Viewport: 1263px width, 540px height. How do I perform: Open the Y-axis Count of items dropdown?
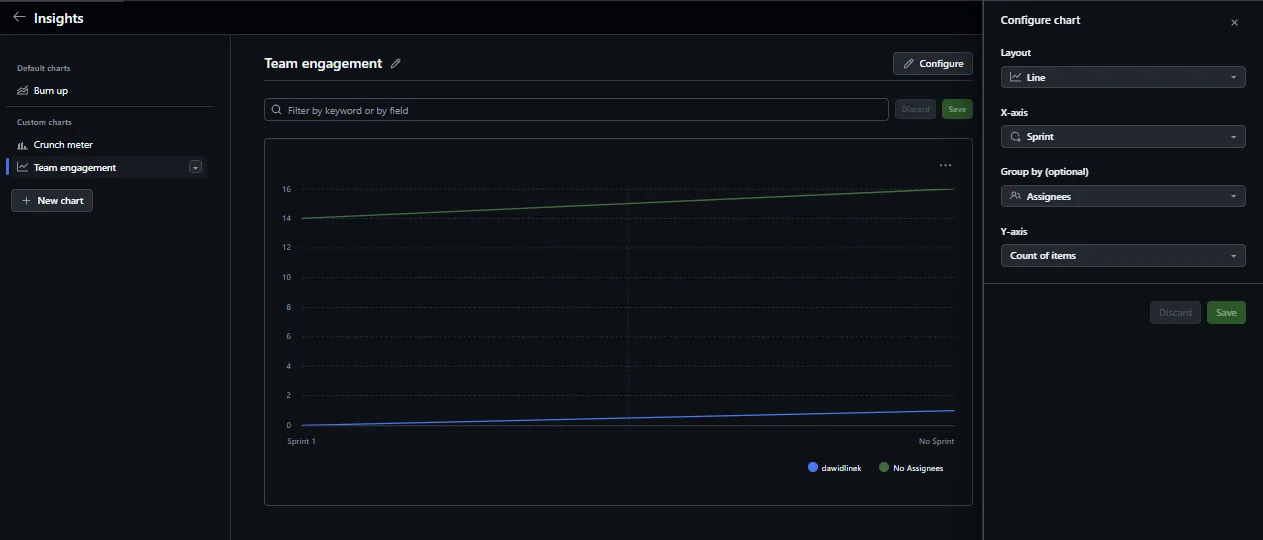(x=1122, y=256)
